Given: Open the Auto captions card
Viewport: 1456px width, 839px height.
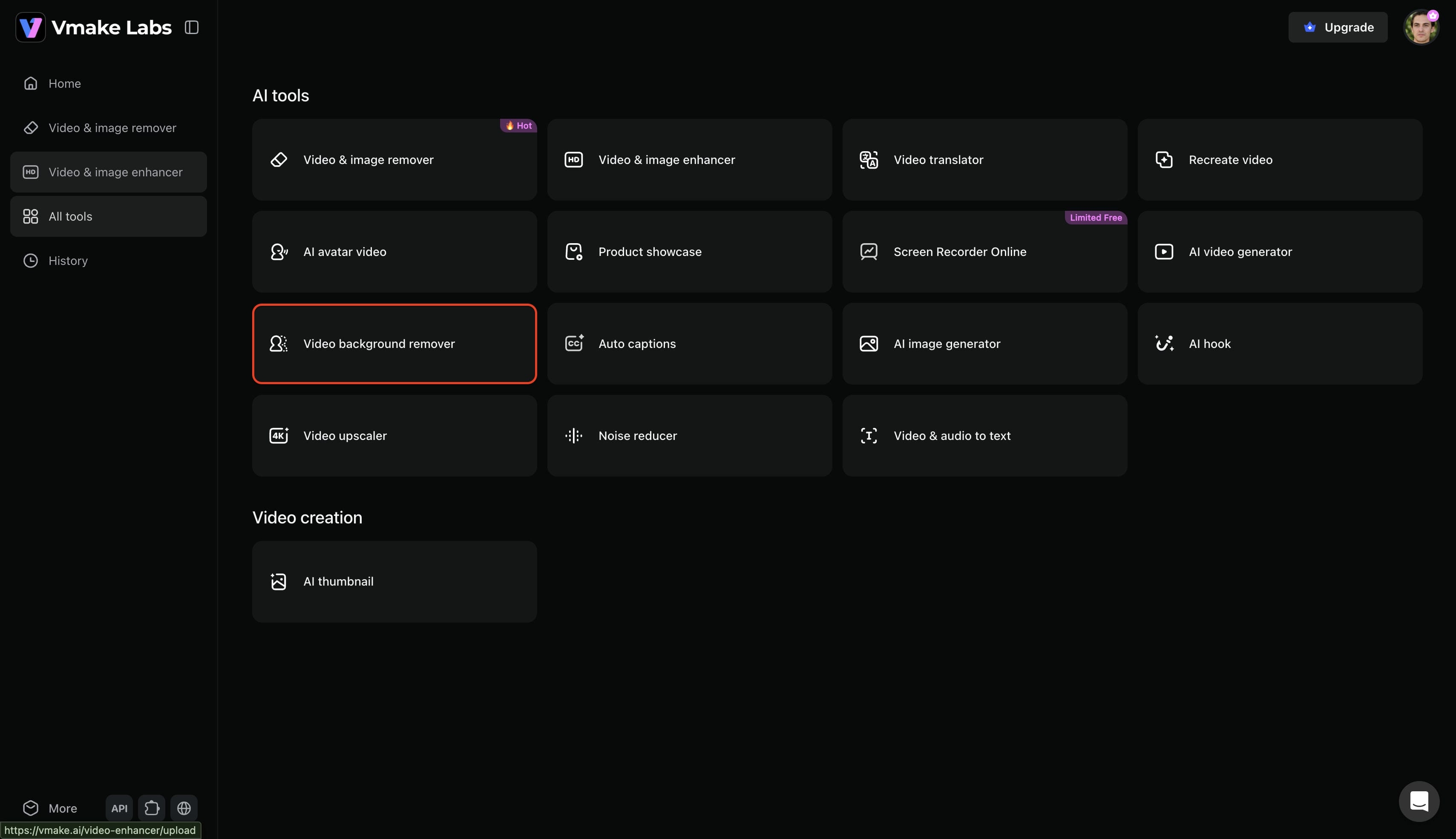Looking at the screenshot, I should (x=690, y=343).
